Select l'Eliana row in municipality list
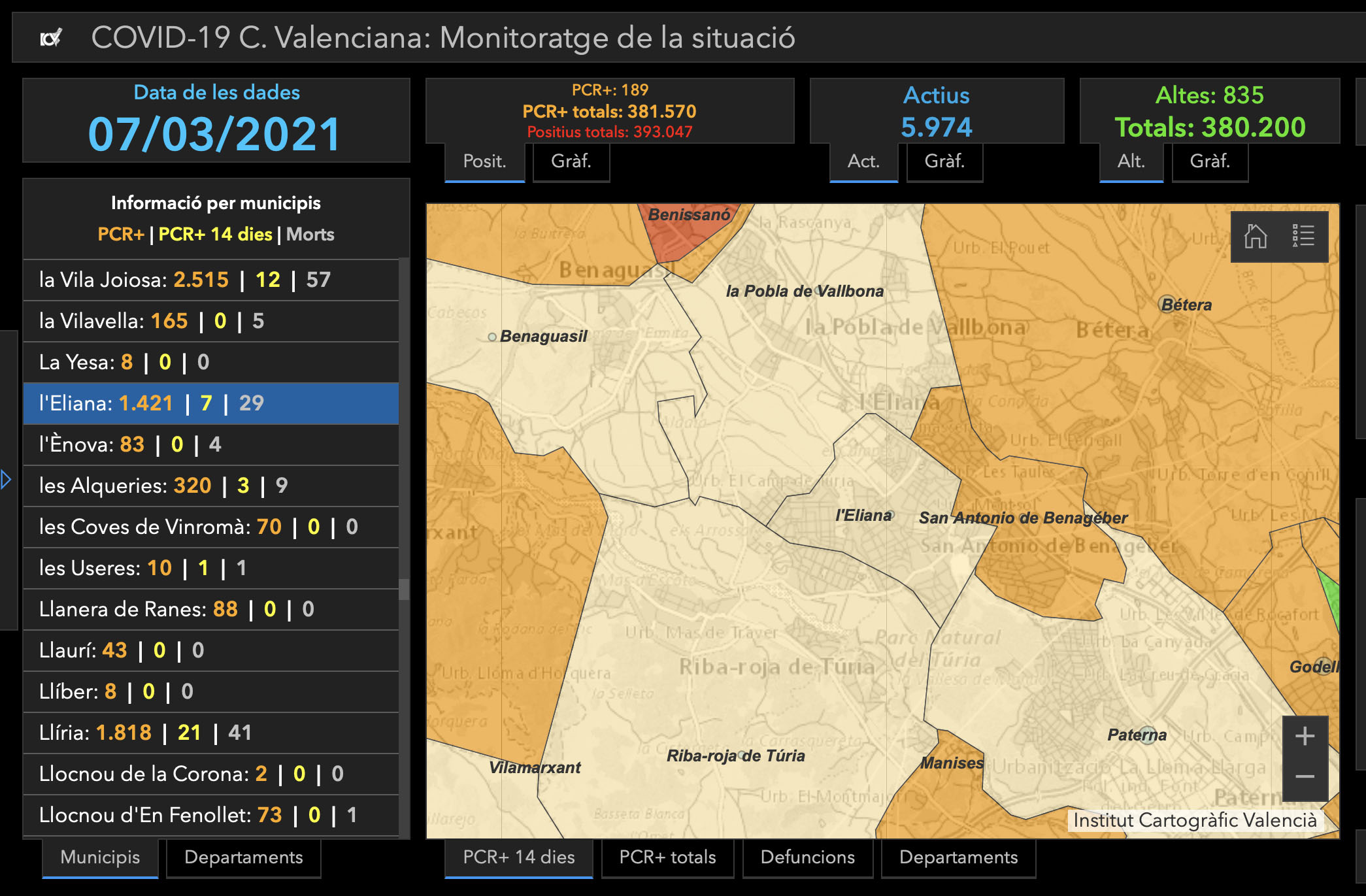The width and height of the screenshot is (1366, 896). coord(210,403)
